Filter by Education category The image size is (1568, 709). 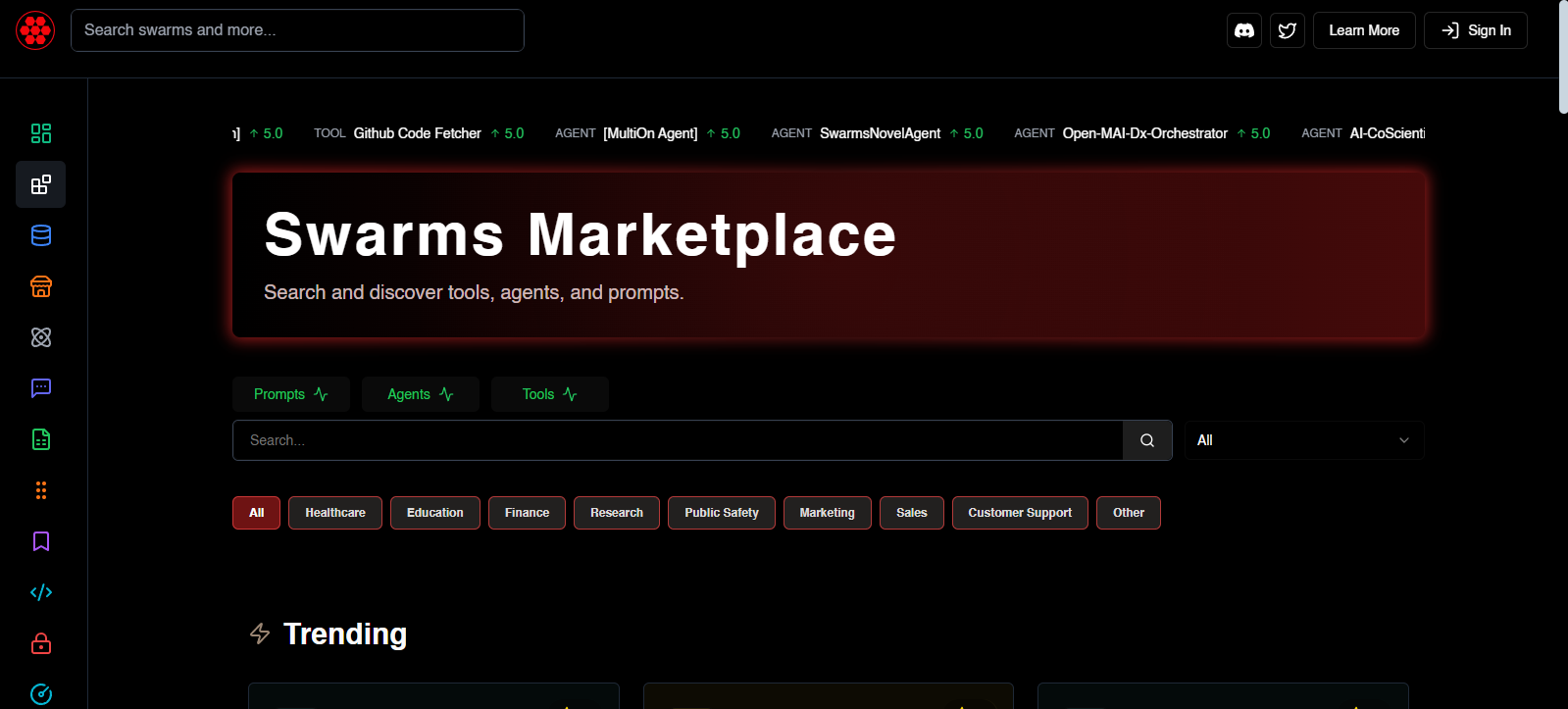(435, 513)
